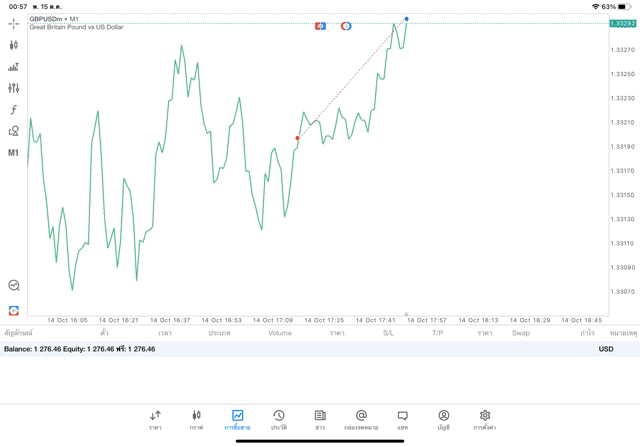The height and width of the screenshot is (447, 640).
Task: Open chart type candlestick icon in left sidebar
Action: [x=13, y=45]
